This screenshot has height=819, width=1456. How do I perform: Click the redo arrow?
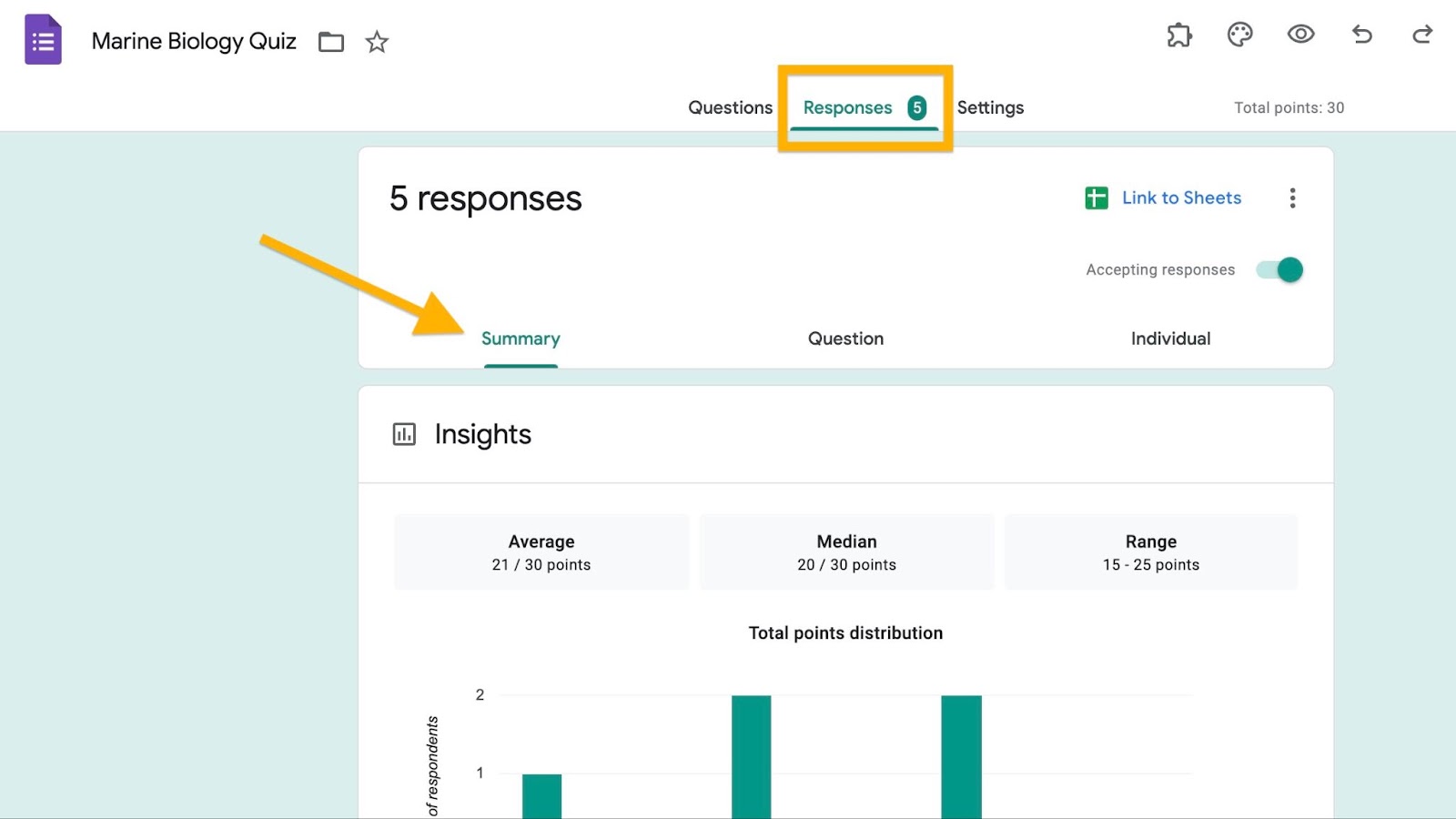tap(1421, 35)
